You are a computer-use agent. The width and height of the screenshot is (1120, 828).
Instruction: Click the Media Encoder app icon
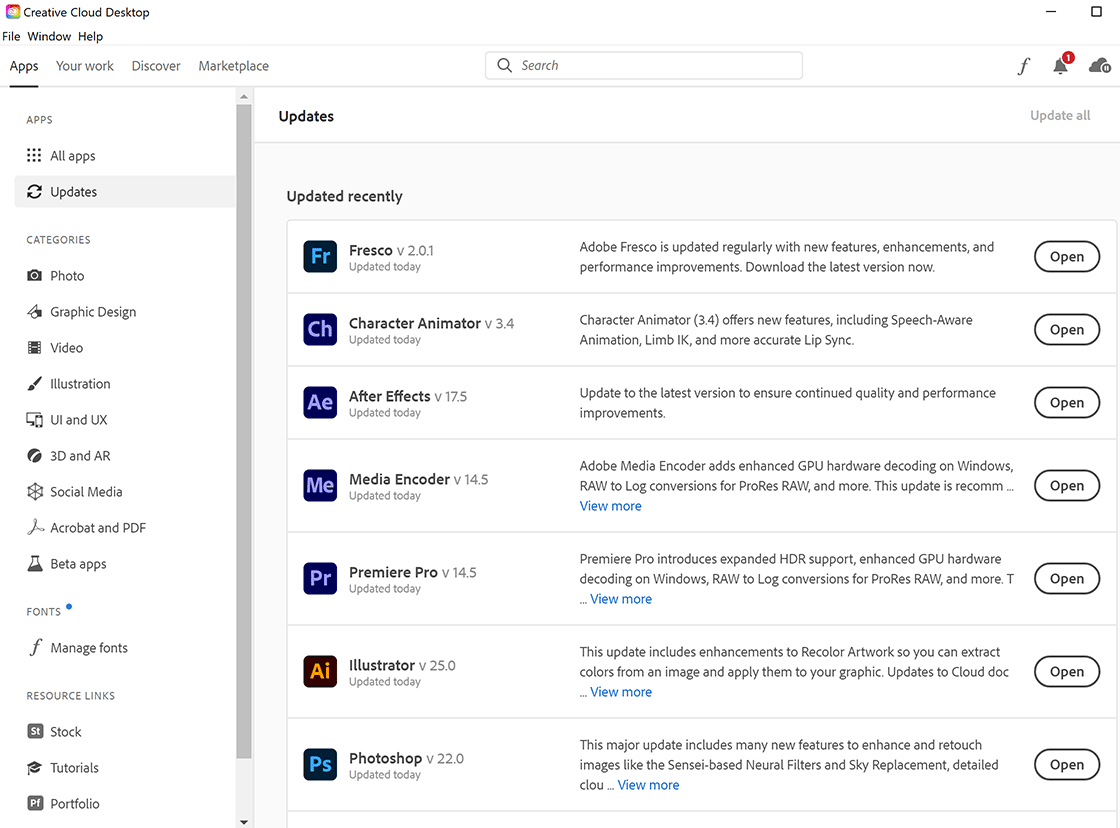(x=320, y=486)
